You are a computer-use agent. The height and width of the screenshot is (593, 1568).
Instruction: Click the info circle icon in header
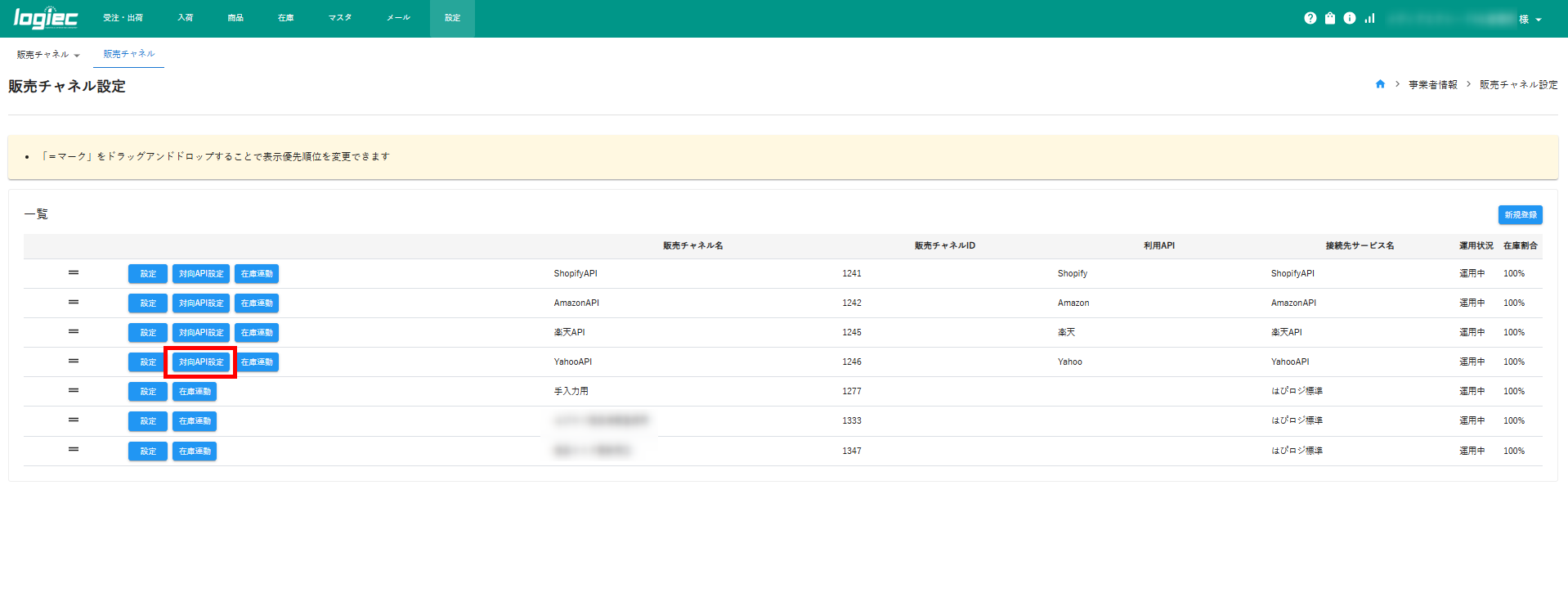[1350, 18]
